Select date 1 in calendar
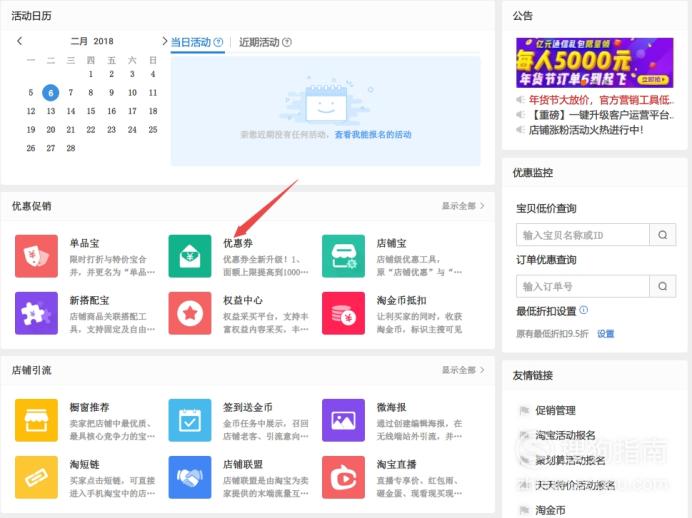The height and width of the screenshot is (518, 692). coord(91,74)
